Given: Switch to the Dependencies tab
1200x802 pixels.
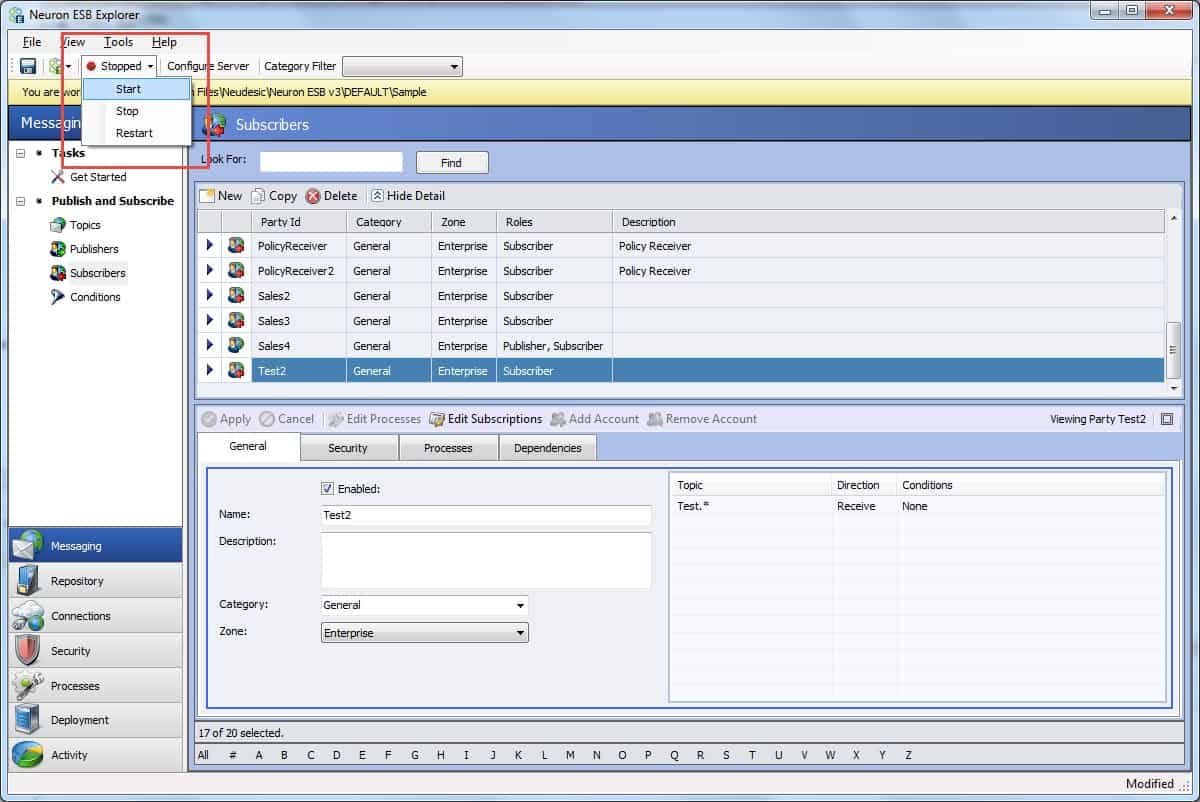Looking at the screenshot, I should [x=548, y=448].
